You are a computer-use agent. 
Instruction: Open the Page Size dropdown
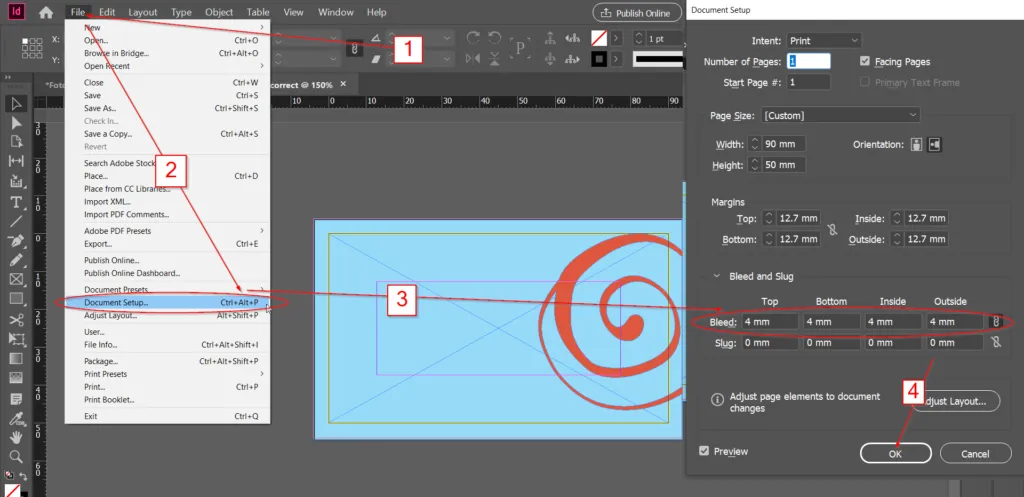click(840, 116)
